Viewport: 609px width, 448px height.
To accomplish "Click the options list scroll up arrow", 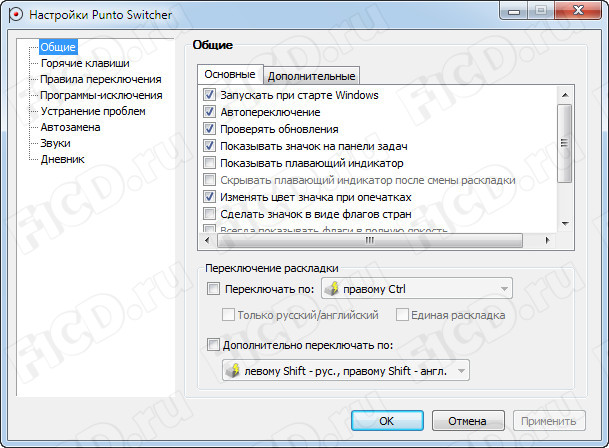I will (x=565, y=95).
